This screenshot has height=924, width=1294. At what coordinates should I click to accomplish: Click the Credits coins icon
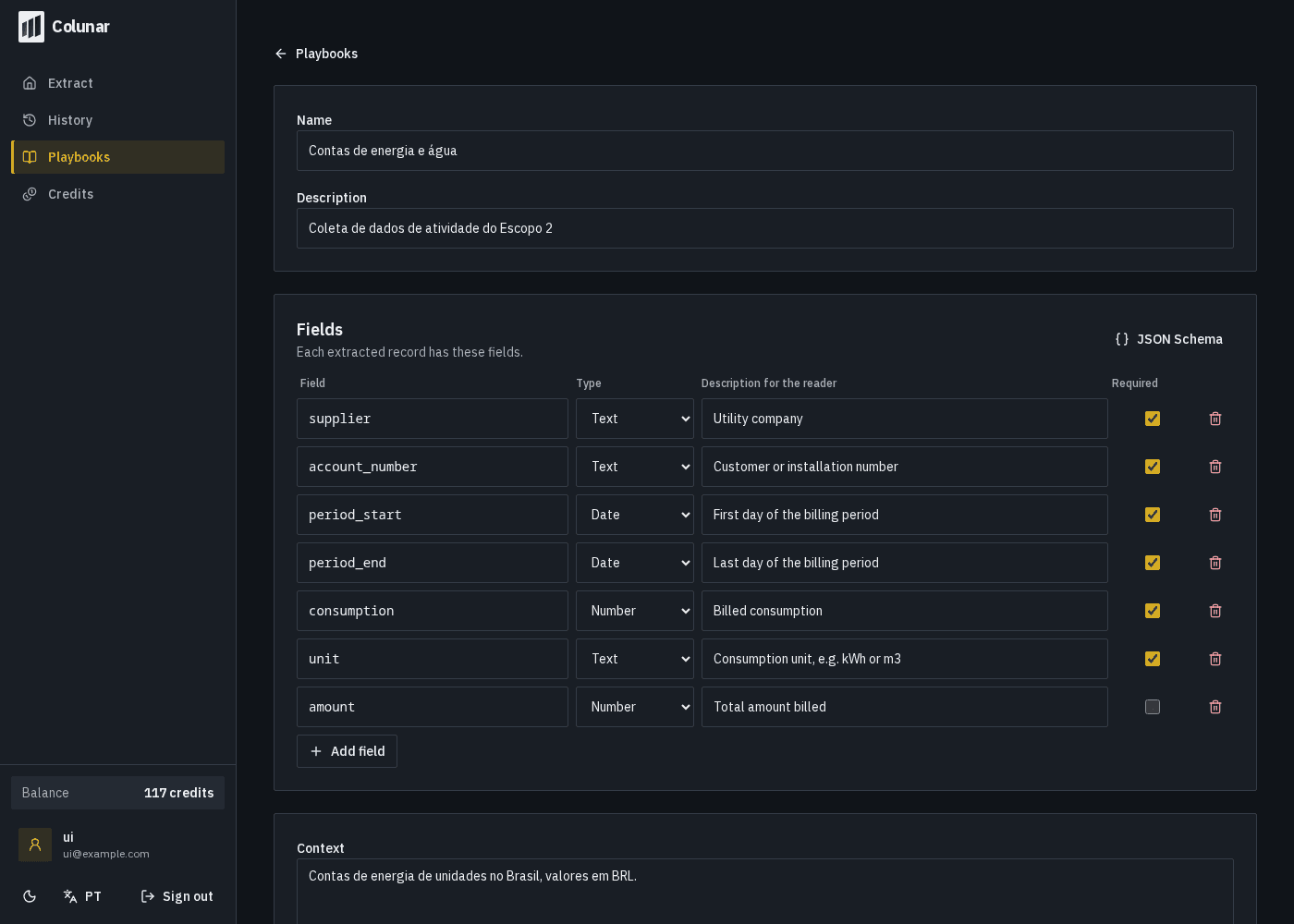pyautogui.click(x=30, y=194)
